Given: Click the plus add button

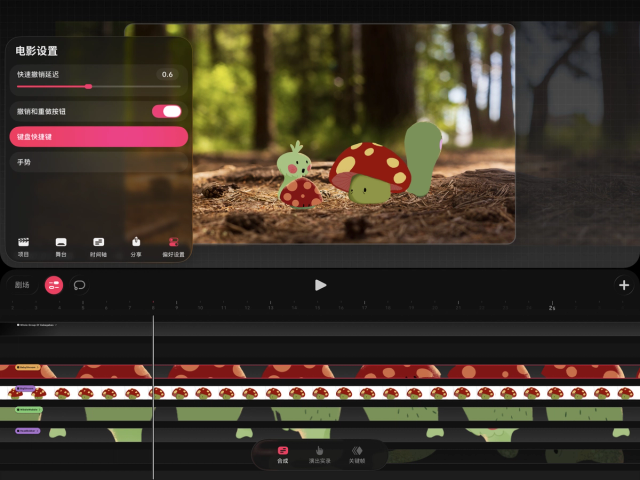Looking at the screenshot, I should 624,285.
